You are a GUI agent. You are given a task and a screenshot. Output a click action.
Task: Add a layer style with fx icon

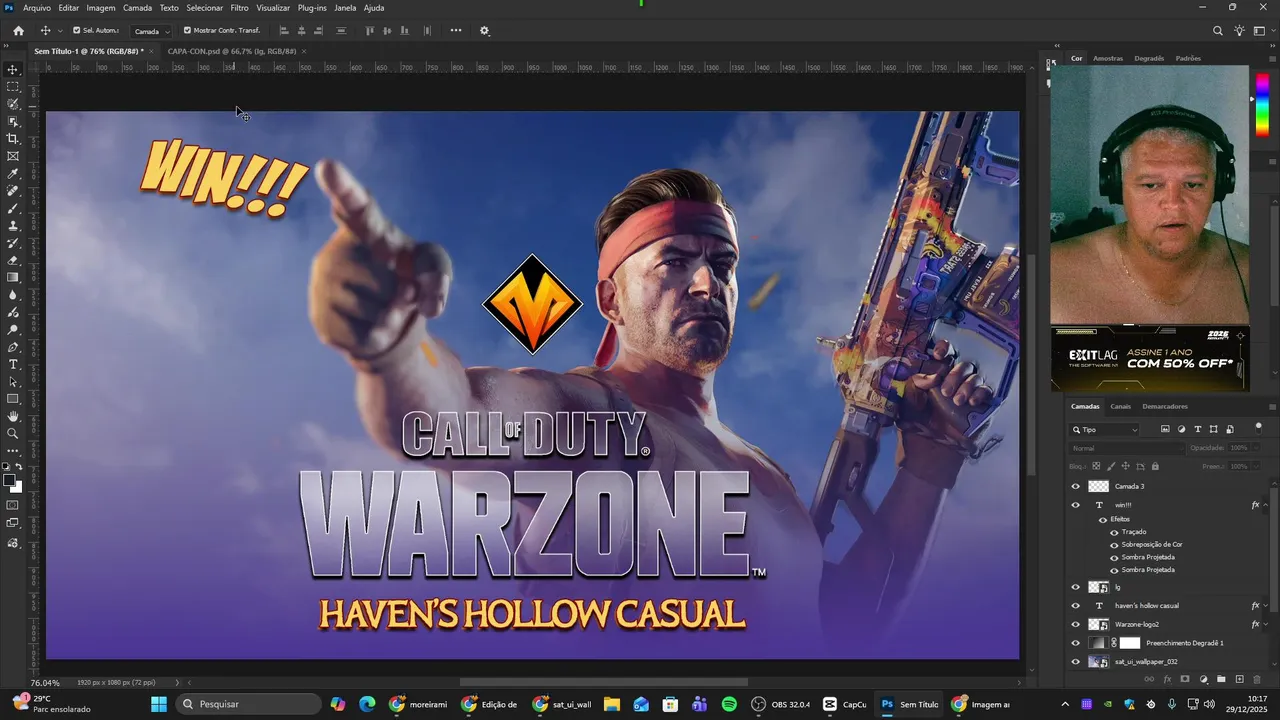[1167, 679]
